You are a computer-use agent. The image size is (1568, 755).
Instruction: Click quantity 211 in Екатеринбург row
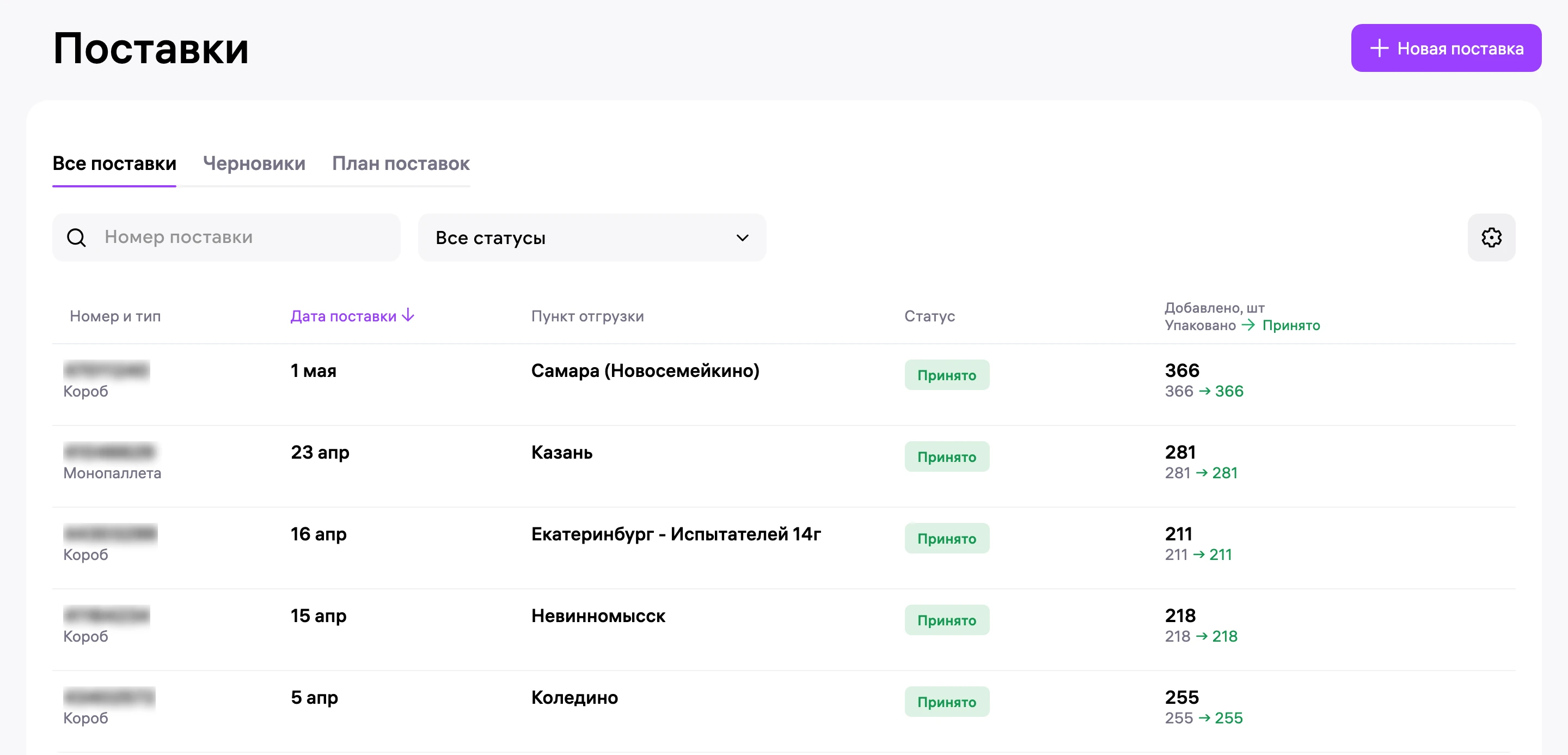click(1178, 534)
